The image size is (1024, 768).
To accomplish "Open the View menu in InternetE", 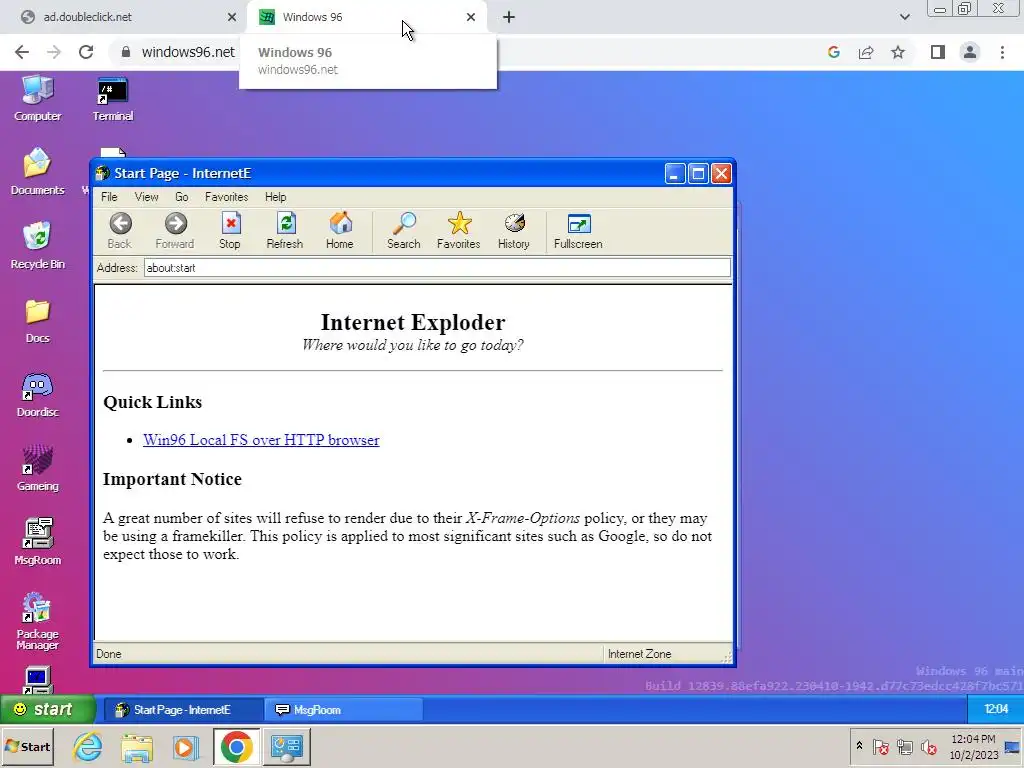I will pos(146,197).
